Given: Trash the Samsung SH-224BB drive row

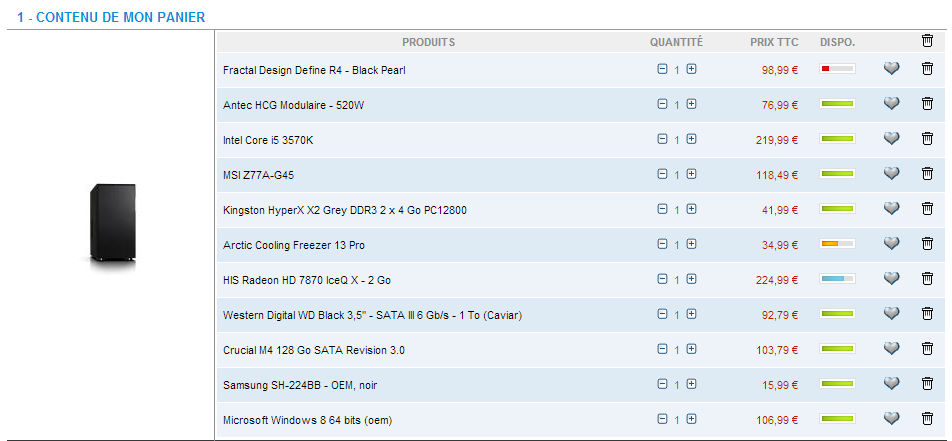Looking at the screenshot, I should tap(927, 384).
